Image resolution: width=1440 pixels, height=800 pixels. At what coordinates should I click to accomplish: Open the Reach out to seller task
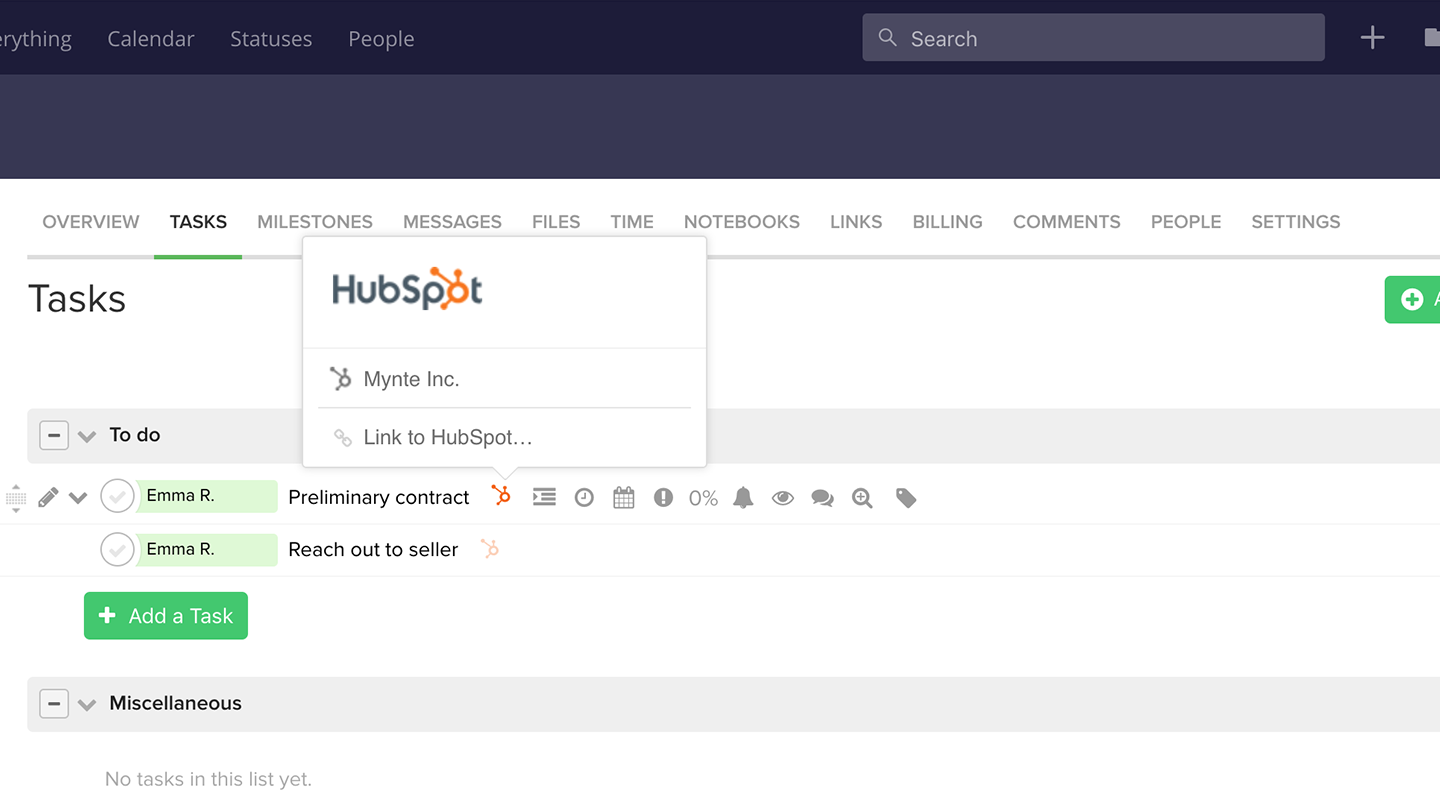point(373,549)
